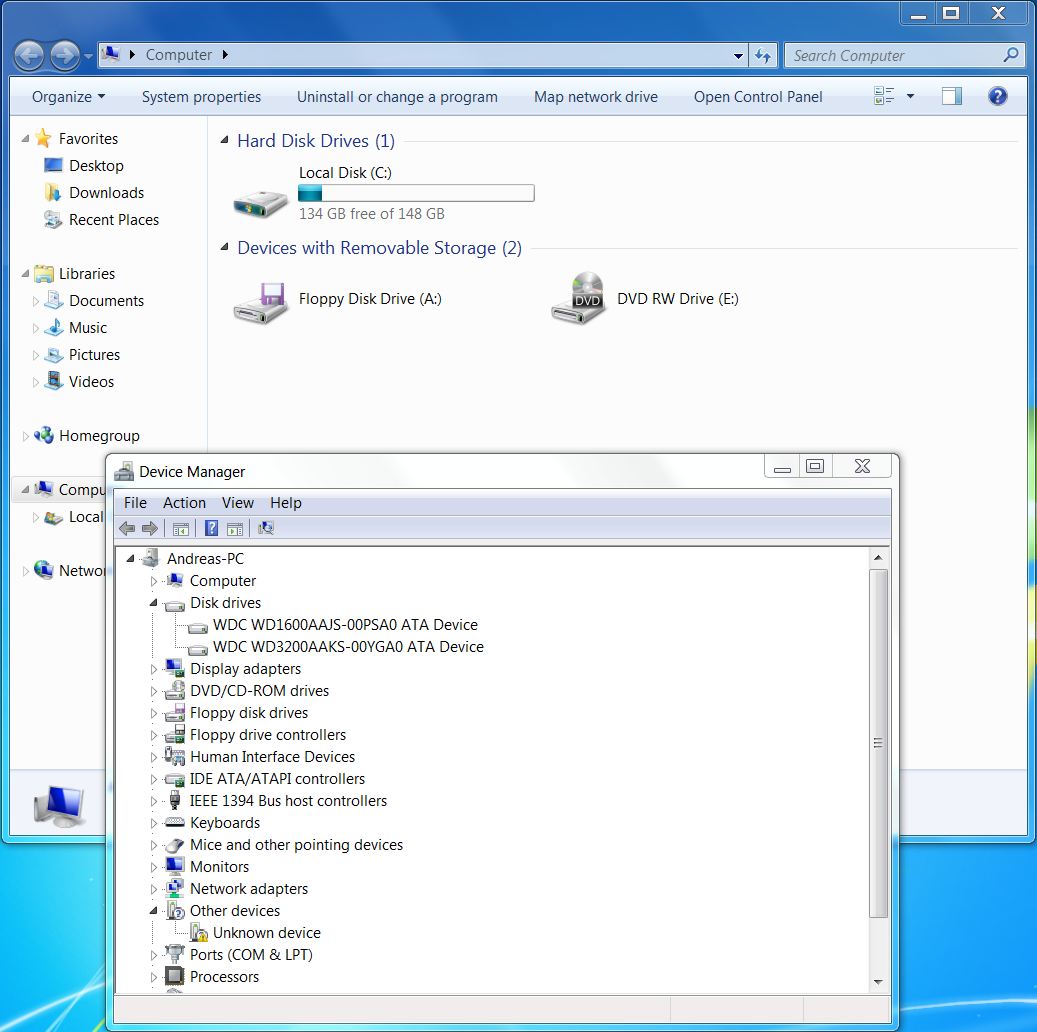Open the Help menu in Device Manager
The width and height of the screenshot is (1037, 1032).
(x=286, y=503)
